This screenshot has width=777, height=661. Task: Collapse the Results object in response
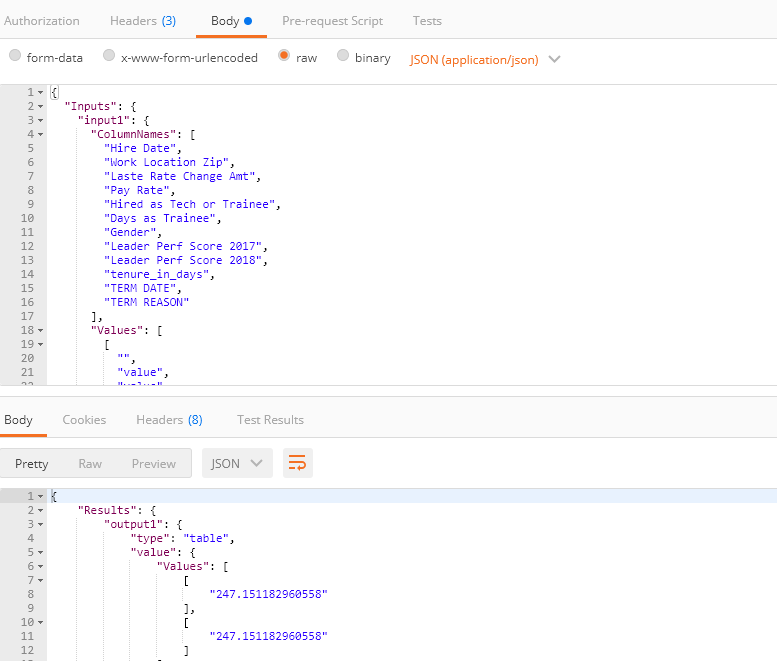coord(41,510)
